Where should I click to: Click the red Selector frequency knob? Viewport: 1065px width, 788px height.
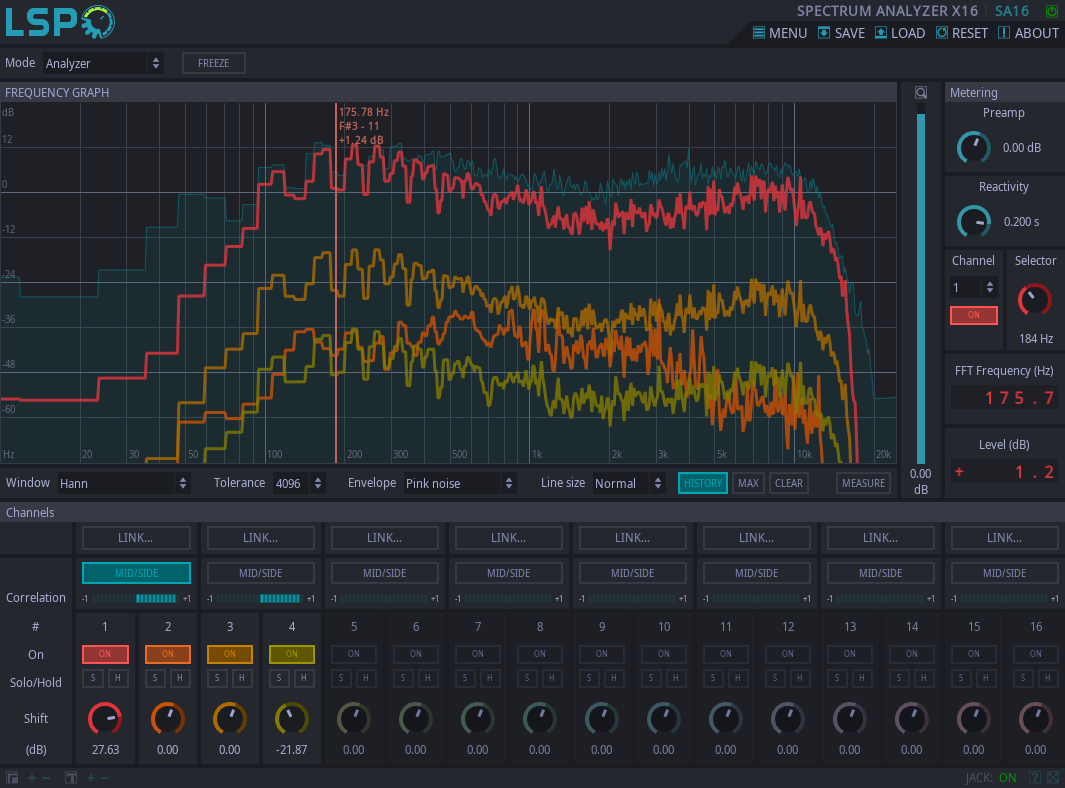[x=1034, y=300]
